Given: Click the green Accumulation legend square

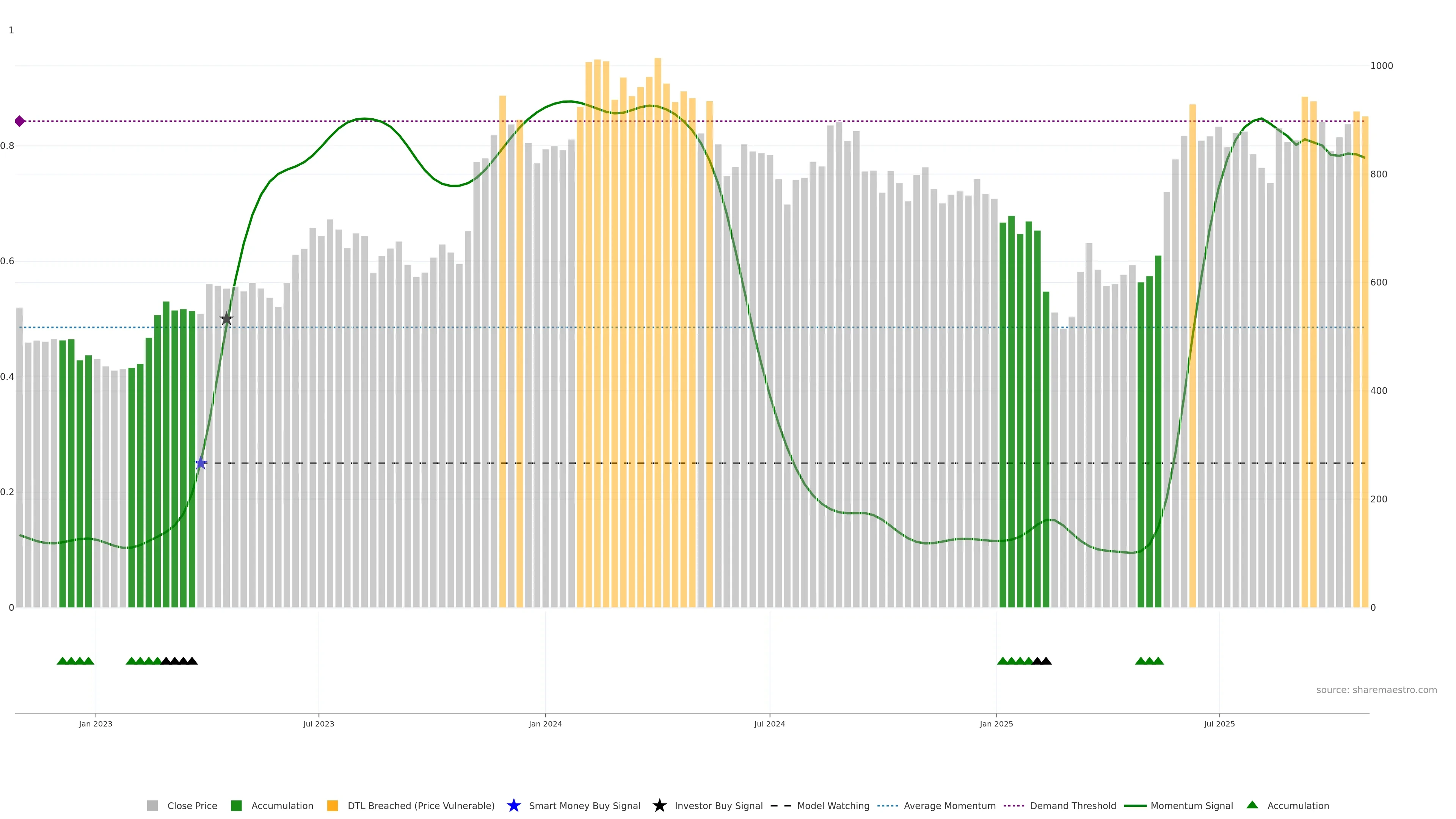Looking at the screenshot, I should coord(236,805).
